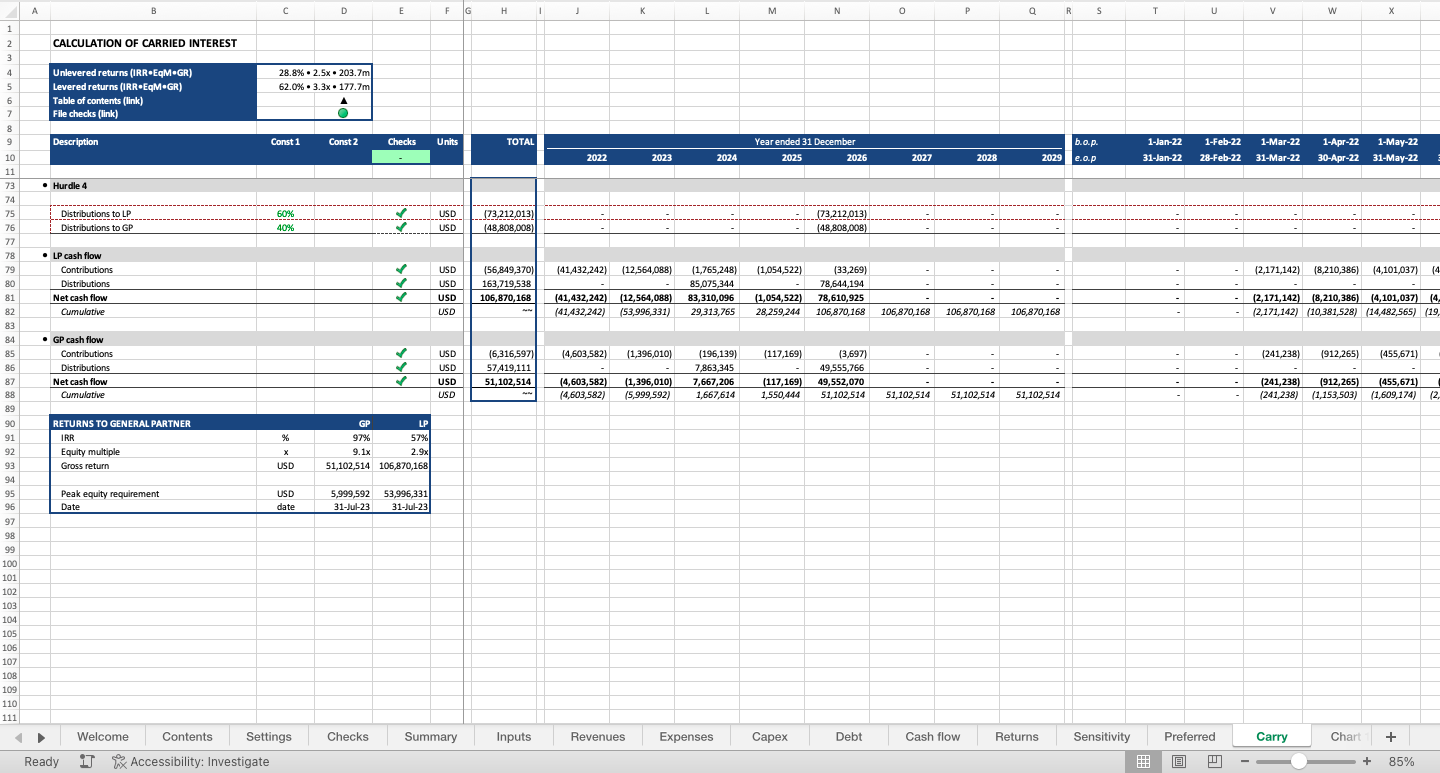
Task: Adjust the zoom slider handle
Action: pyautogui.click(x=1298, y=761)
